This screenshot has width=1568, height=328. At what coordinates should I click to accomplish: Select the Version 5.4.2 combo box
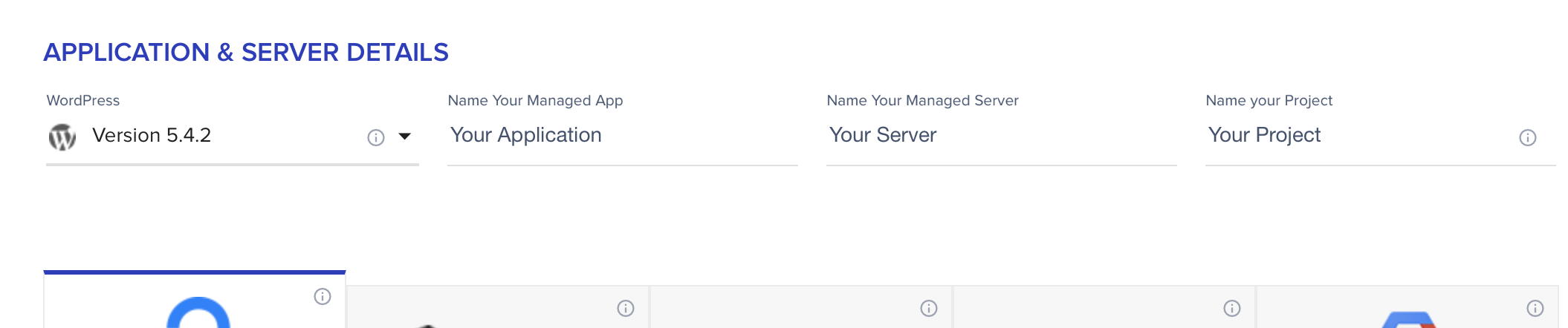pyautogui.click(x=233, y=137)
